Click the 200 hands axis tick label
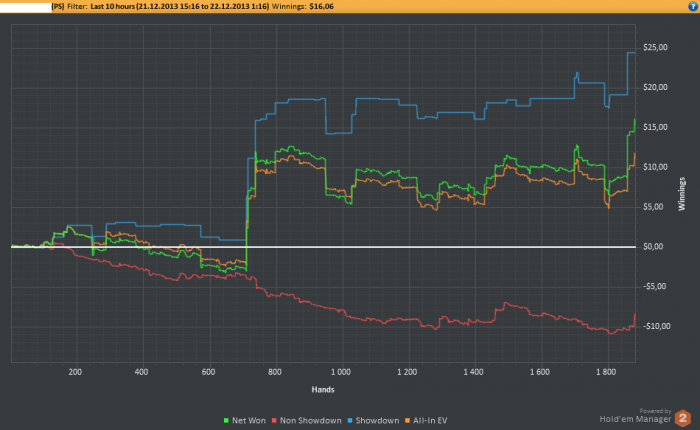Screen dimensions: 700x430 (75, 372)
